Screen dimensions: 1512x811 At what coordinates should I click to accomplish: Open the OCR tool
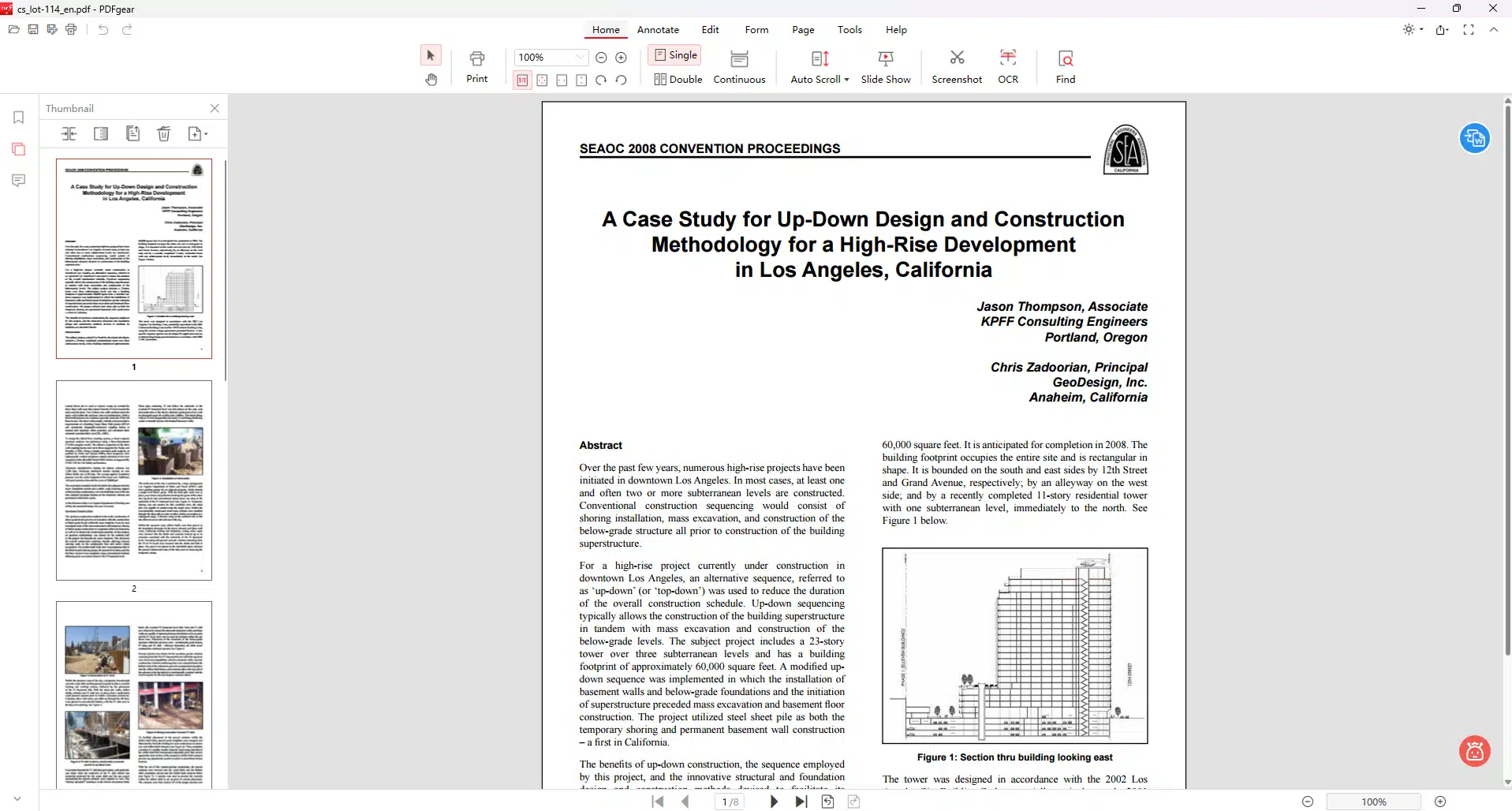[1007, 66]
